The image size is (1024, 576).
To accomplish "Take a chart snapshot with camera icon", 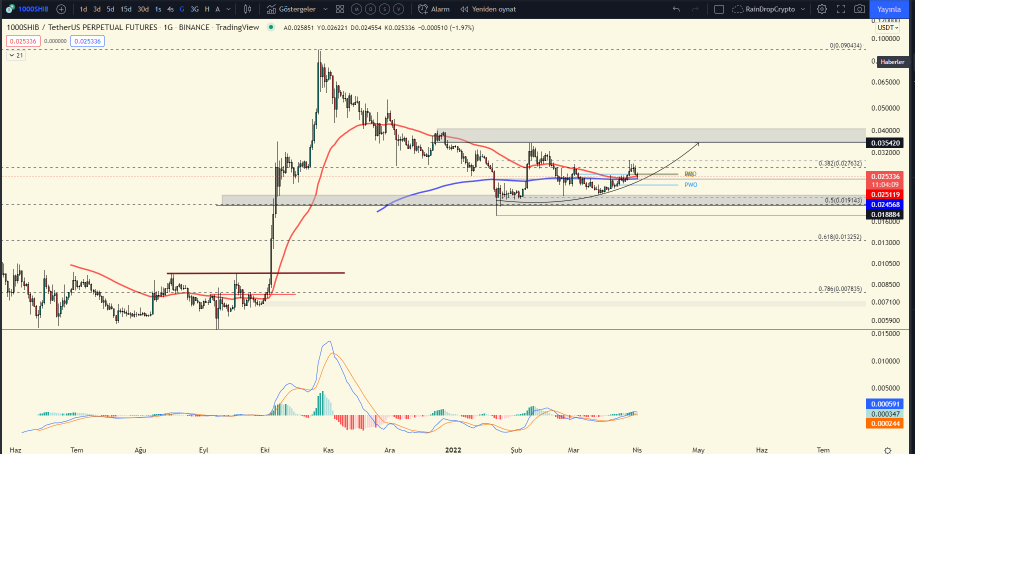I will point(859,9).
